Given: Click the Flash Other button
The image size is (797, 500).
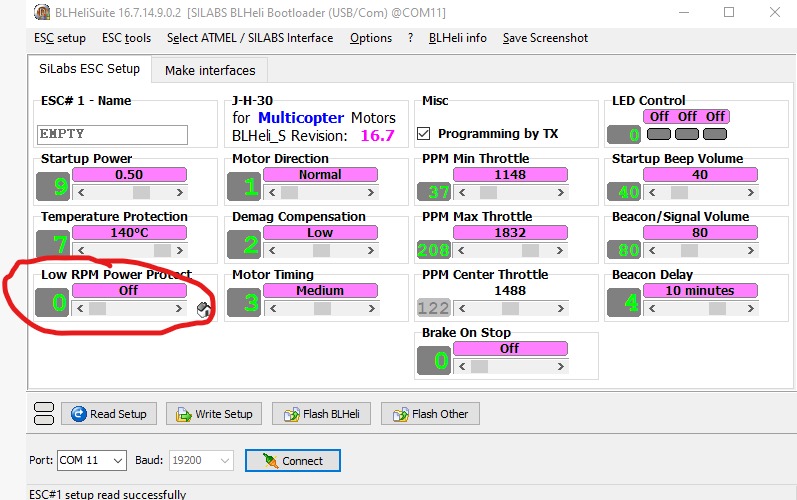Looking at the screenshot, I should pyautogui.click(x=430, y=414).
